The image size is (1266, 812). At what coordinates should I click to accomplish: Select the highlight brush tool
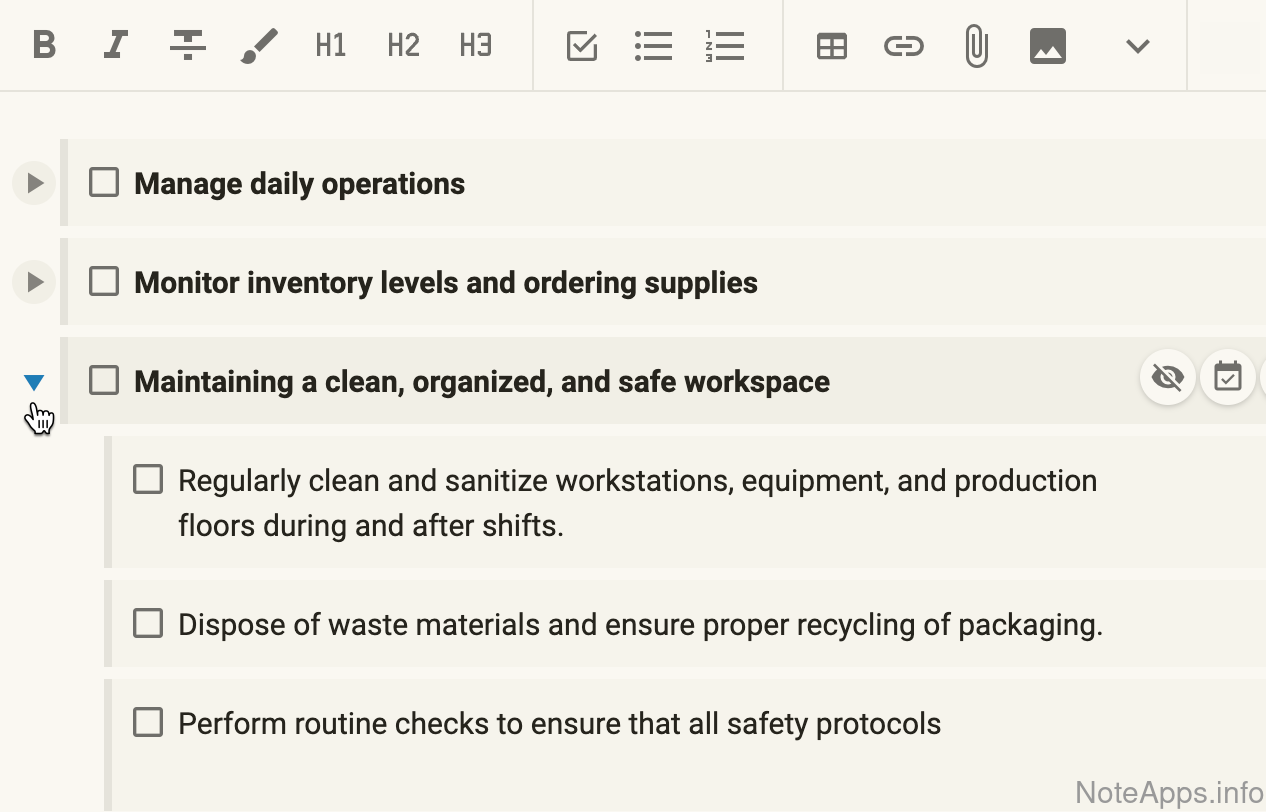pyautogui.click(x=259, y=46)
